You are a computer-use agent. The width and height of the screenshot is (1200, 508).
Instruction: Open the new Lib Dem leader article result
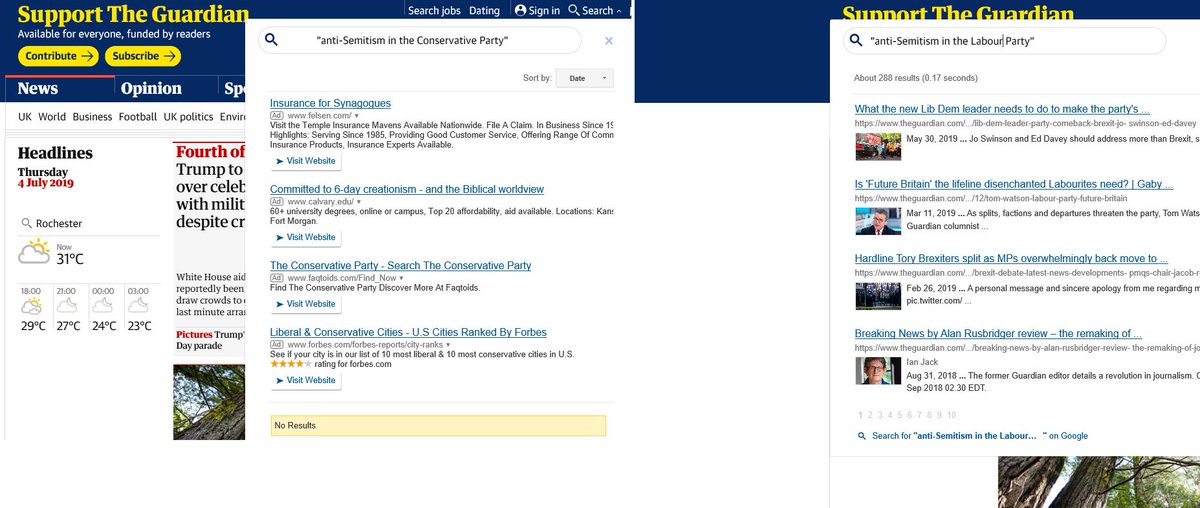pyautogui.click(x=1002, y=109)
